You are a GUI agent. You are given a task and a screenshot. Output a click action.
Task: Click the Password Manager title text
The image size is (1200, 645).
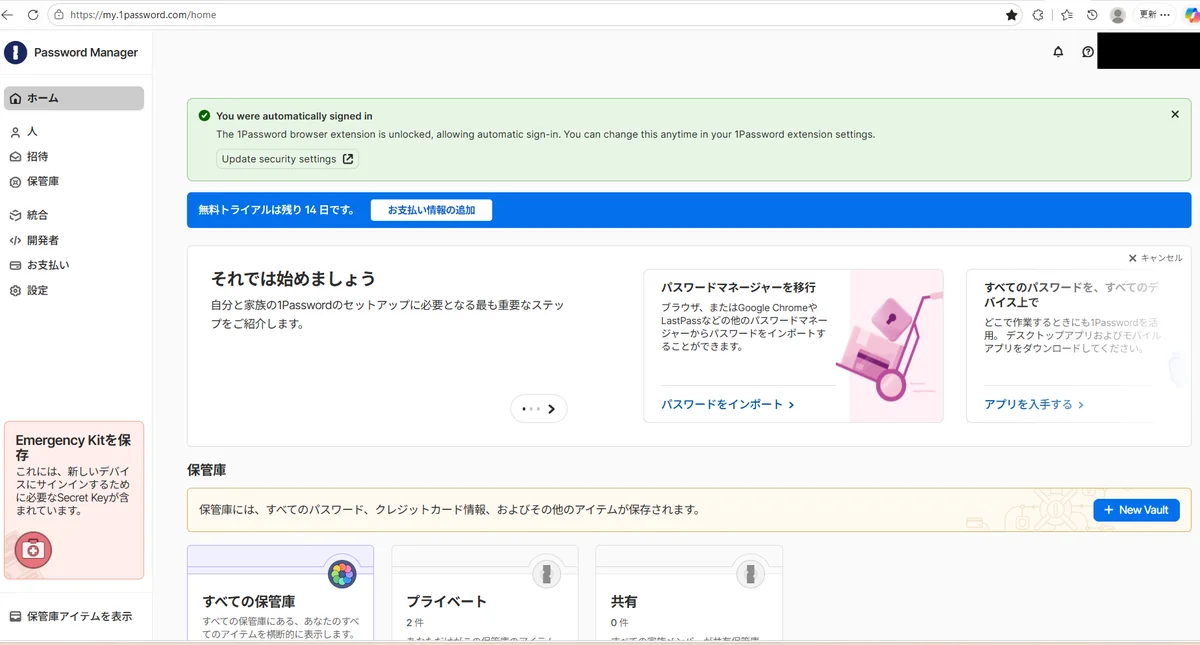pos(86,53)
